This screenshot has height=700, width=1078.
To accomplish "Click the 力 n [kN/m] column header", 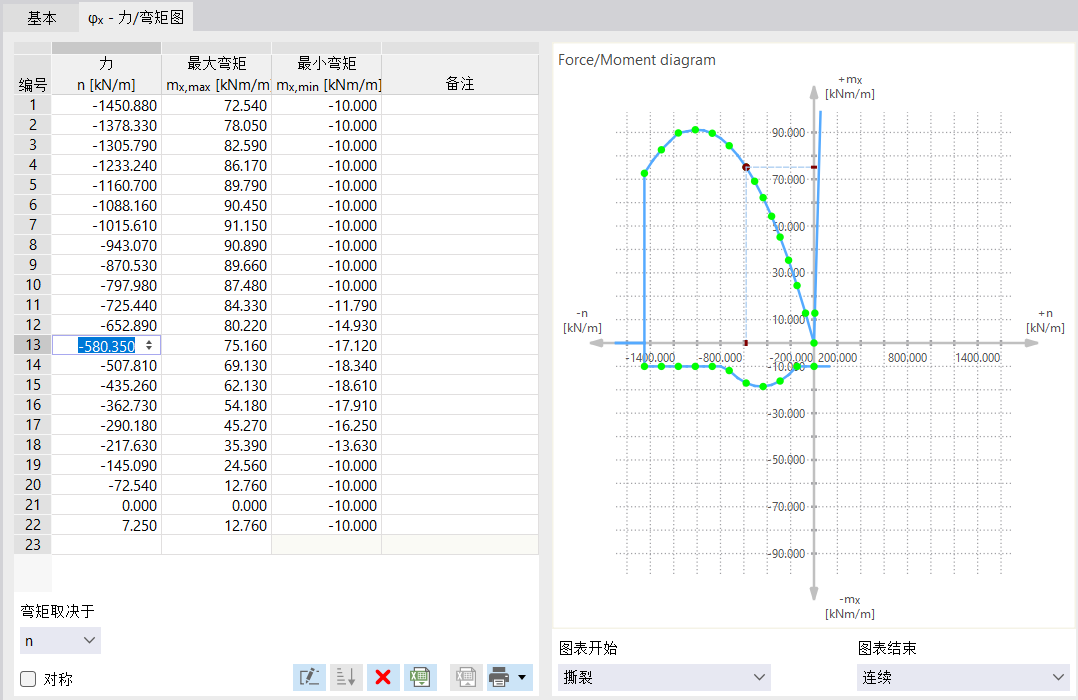I will [x=106, y=74].
